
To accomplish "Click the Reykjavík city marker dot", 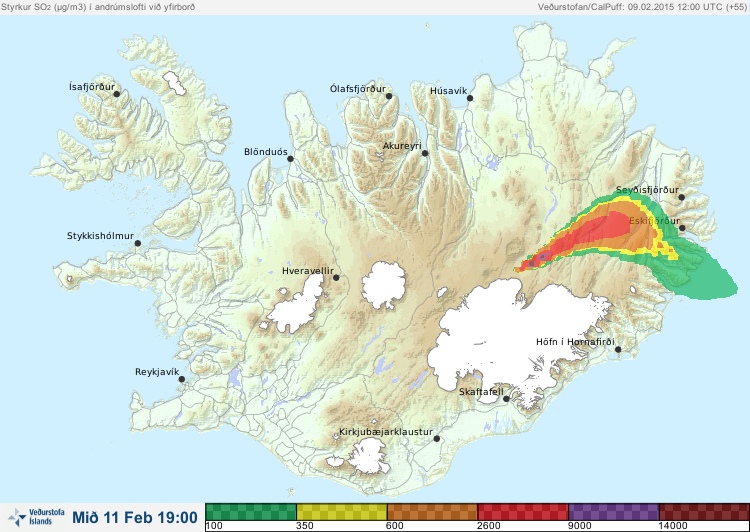I will (182, 379).
